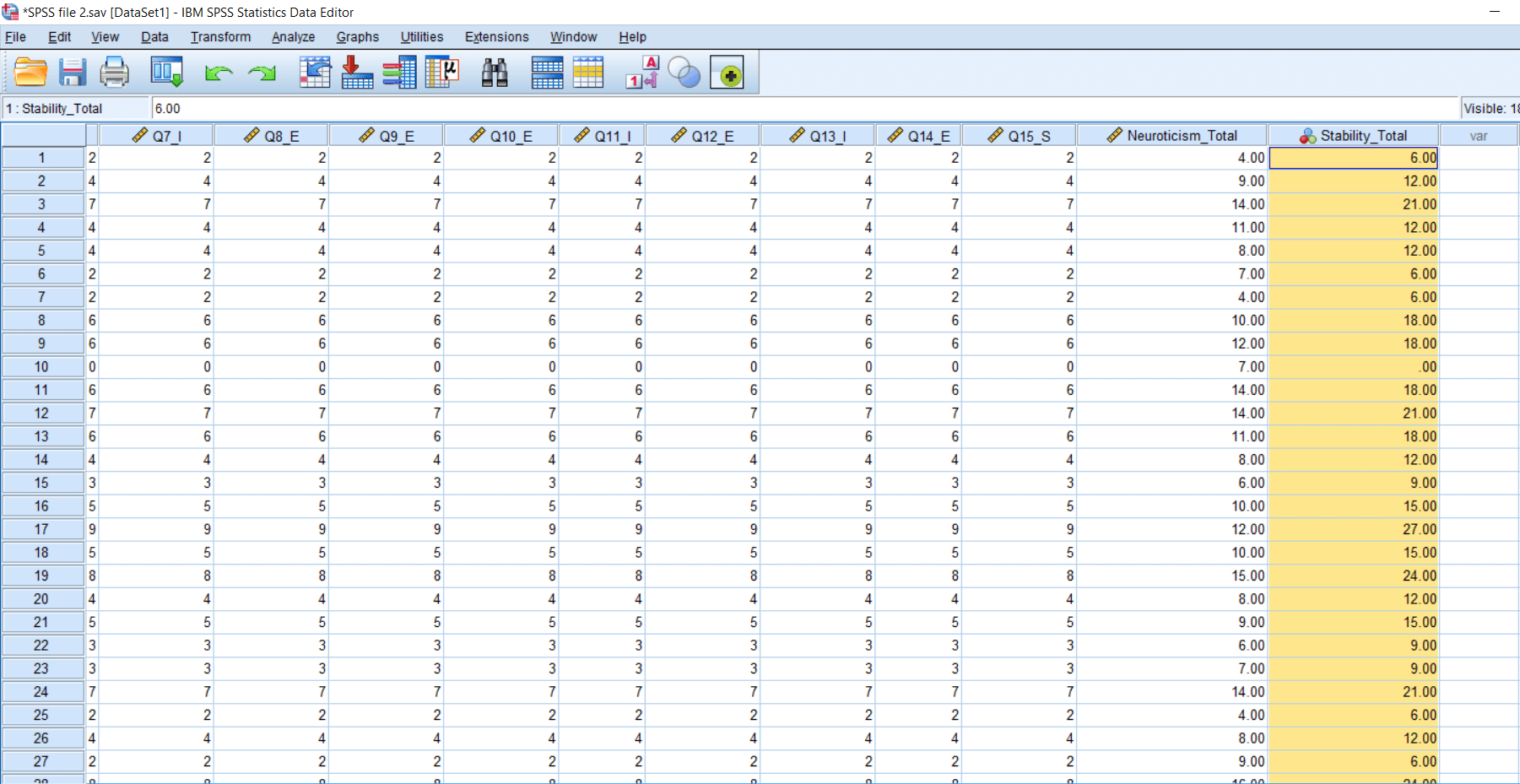The image size is (1520, 784).
Task: Redo the last action
Action: (262, 73)
